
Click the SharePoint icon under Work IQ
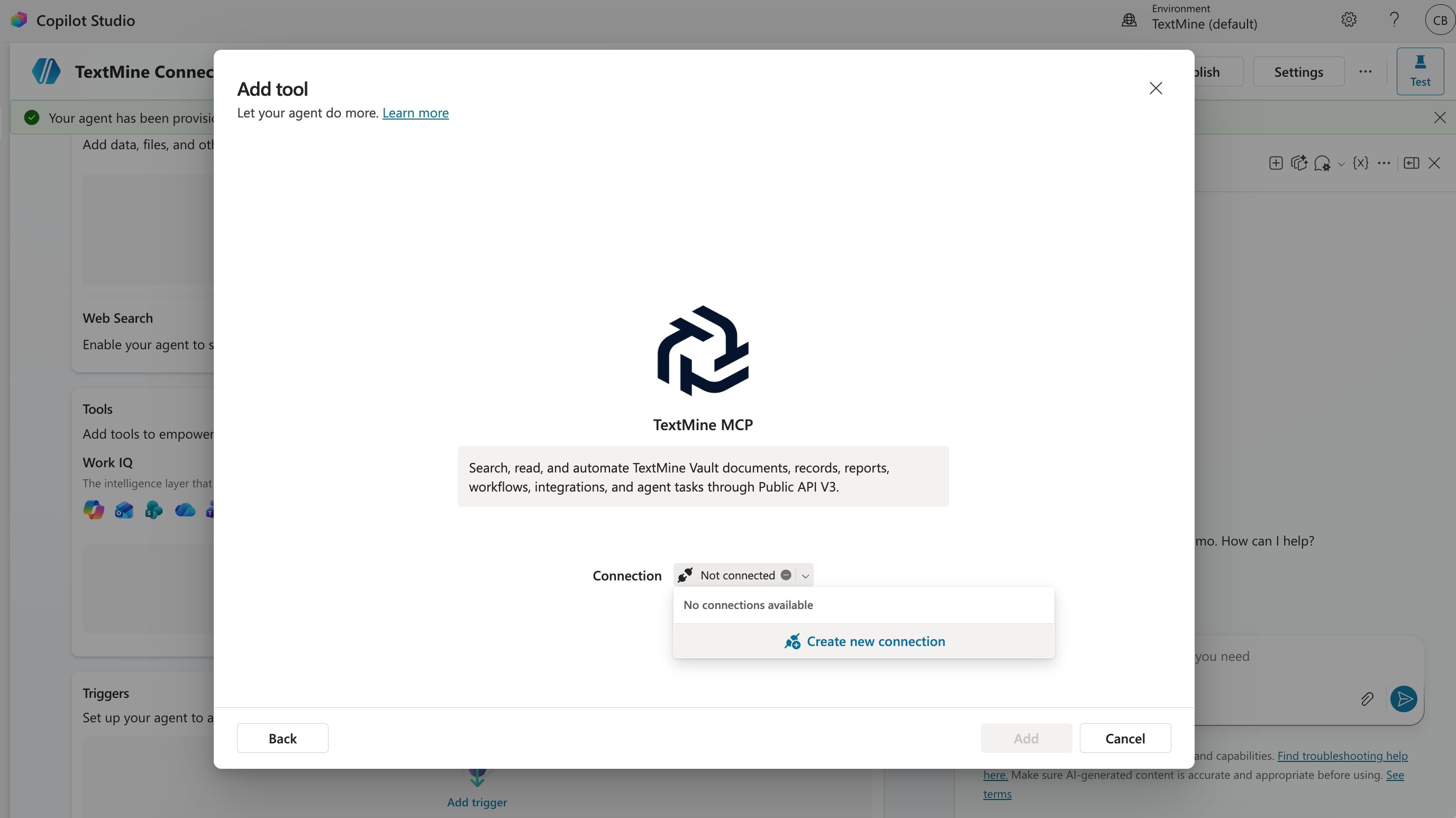point(153,510)
